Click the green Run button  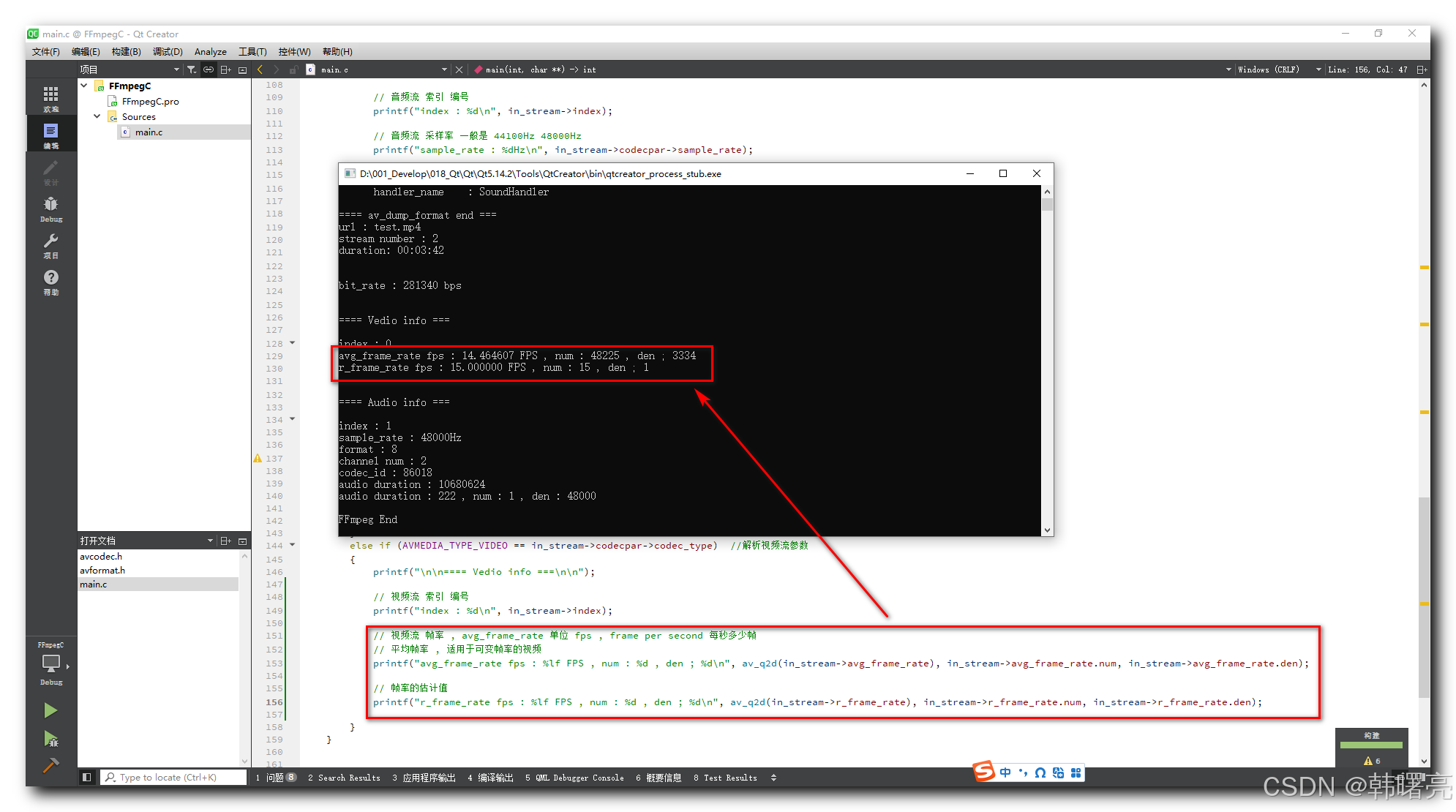point(50,710)
